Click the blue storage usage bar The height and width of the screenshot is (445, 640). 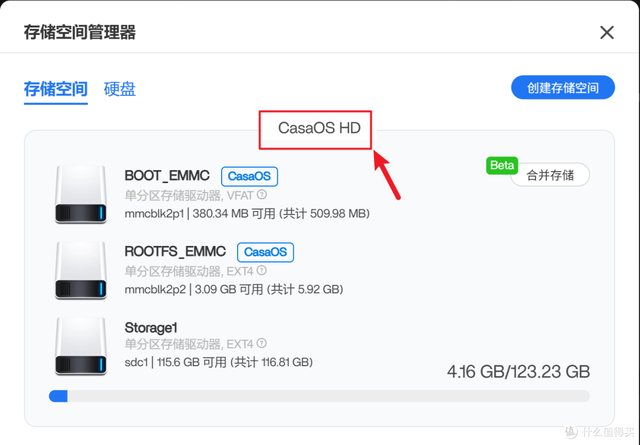(319, 396)
